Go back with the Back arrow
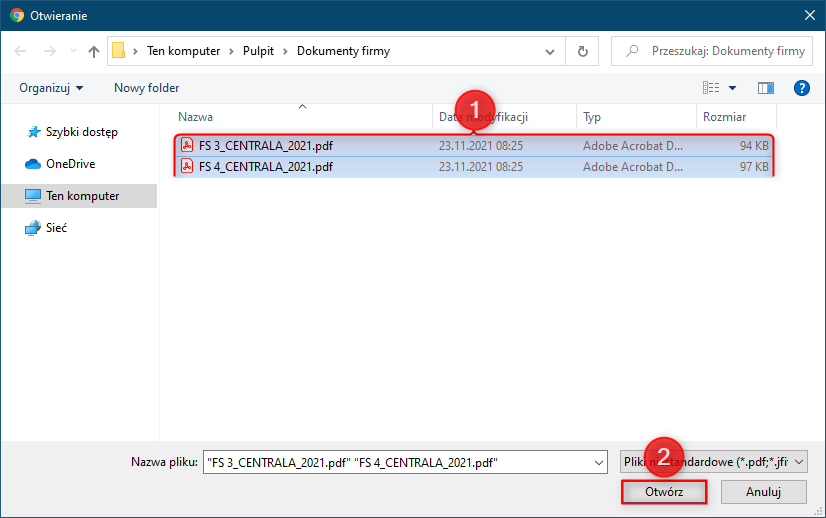Screen dimensions: 826x518 point(20,51)
